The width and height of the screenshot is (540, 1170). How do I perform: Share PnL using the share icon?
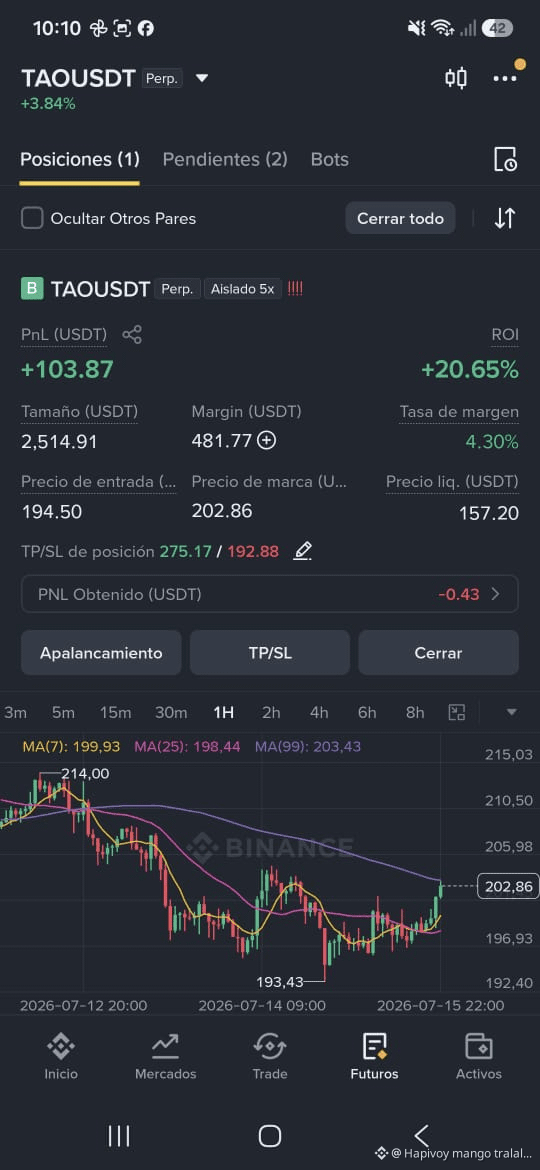click(132, 335)
